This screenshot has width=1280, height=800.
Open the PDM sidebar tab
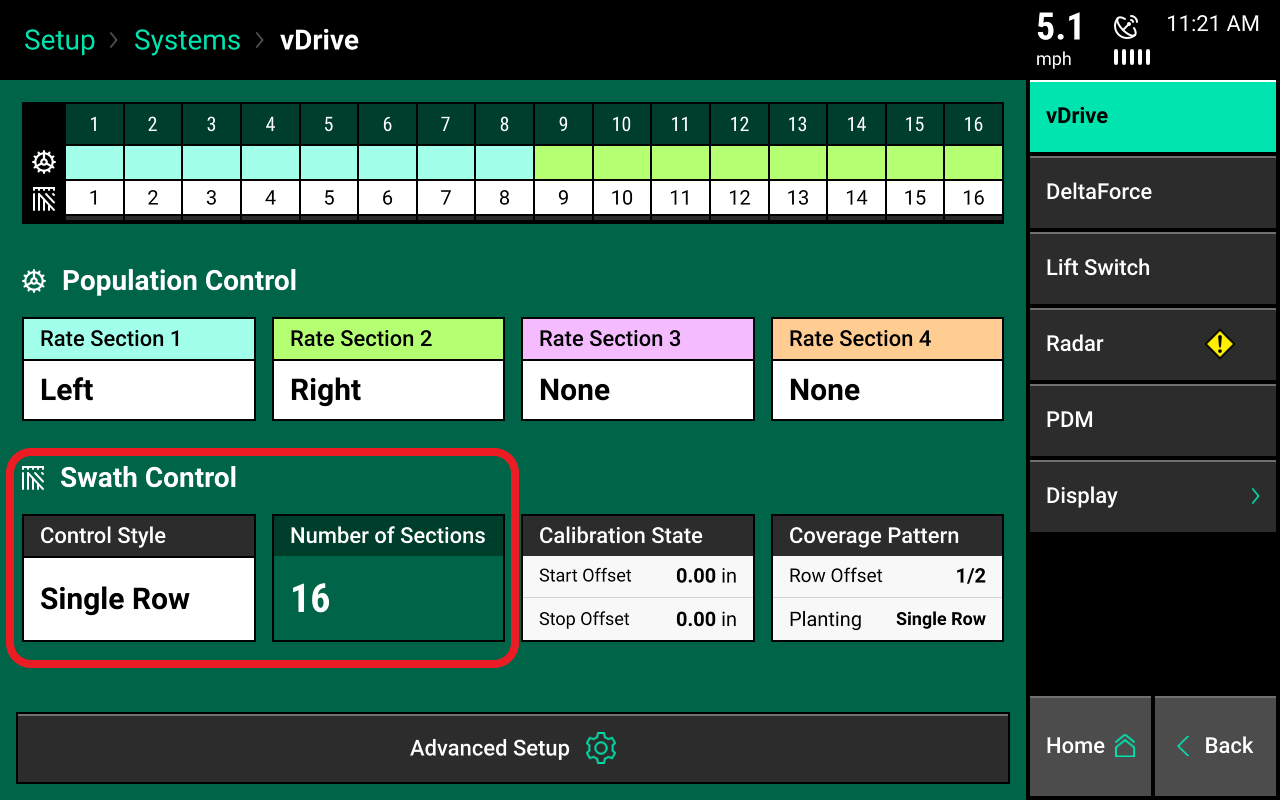click(x=1152, y=420)
